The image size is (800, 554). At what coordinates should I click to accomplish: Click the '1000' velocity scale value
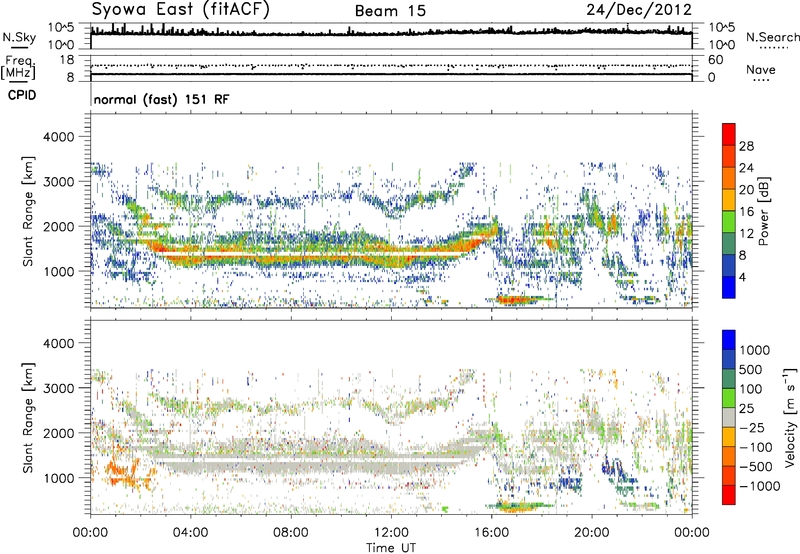(755, 350)
